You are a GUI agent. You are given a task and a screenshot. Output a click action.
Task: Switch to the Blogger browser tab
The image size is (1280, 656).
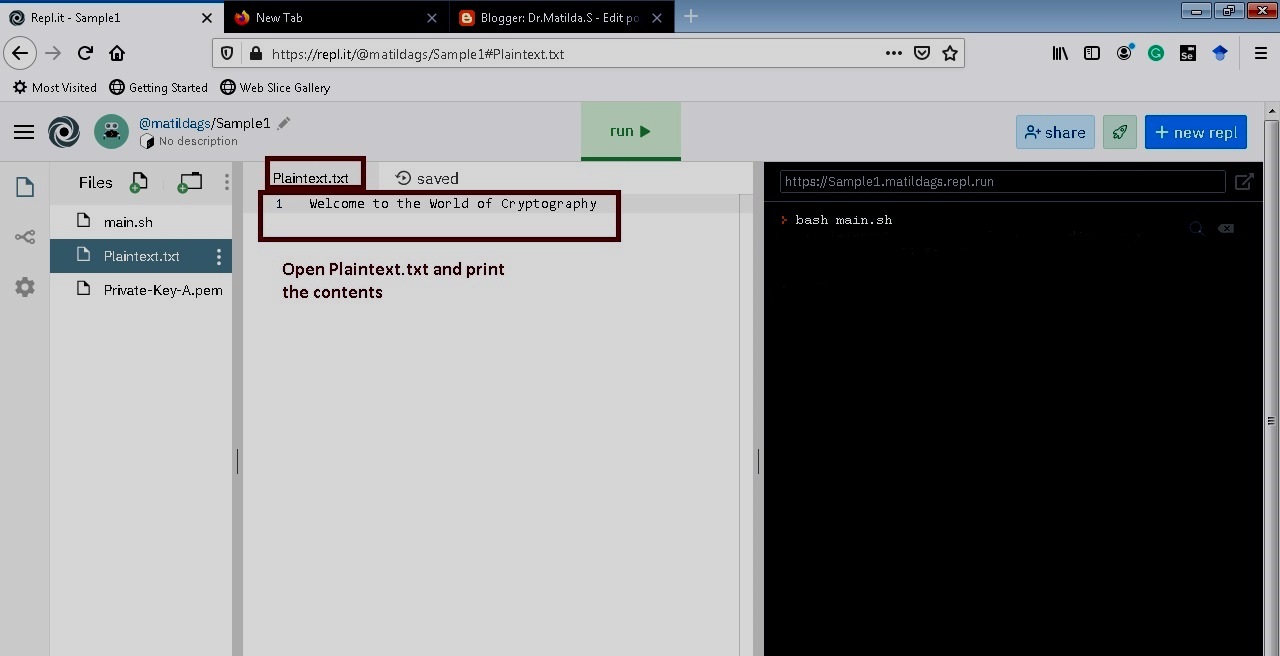(x=556, y=17)
